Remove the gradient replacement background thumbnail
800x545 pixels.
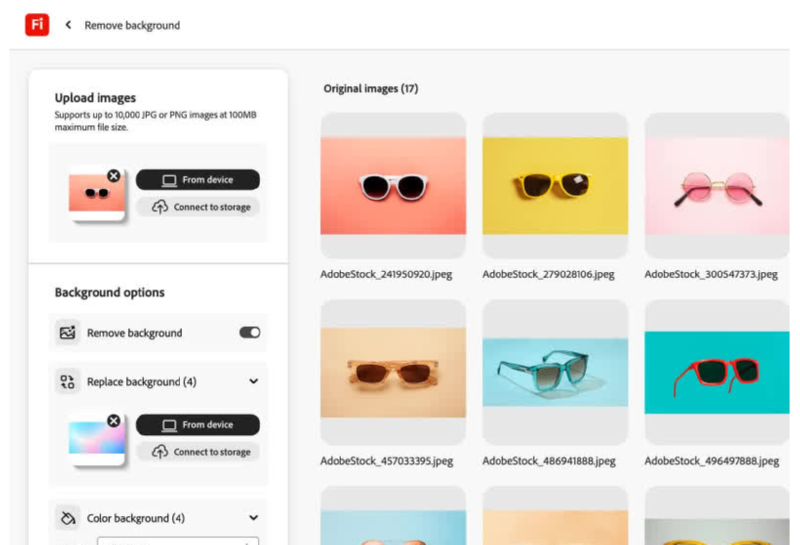(113, 421)
